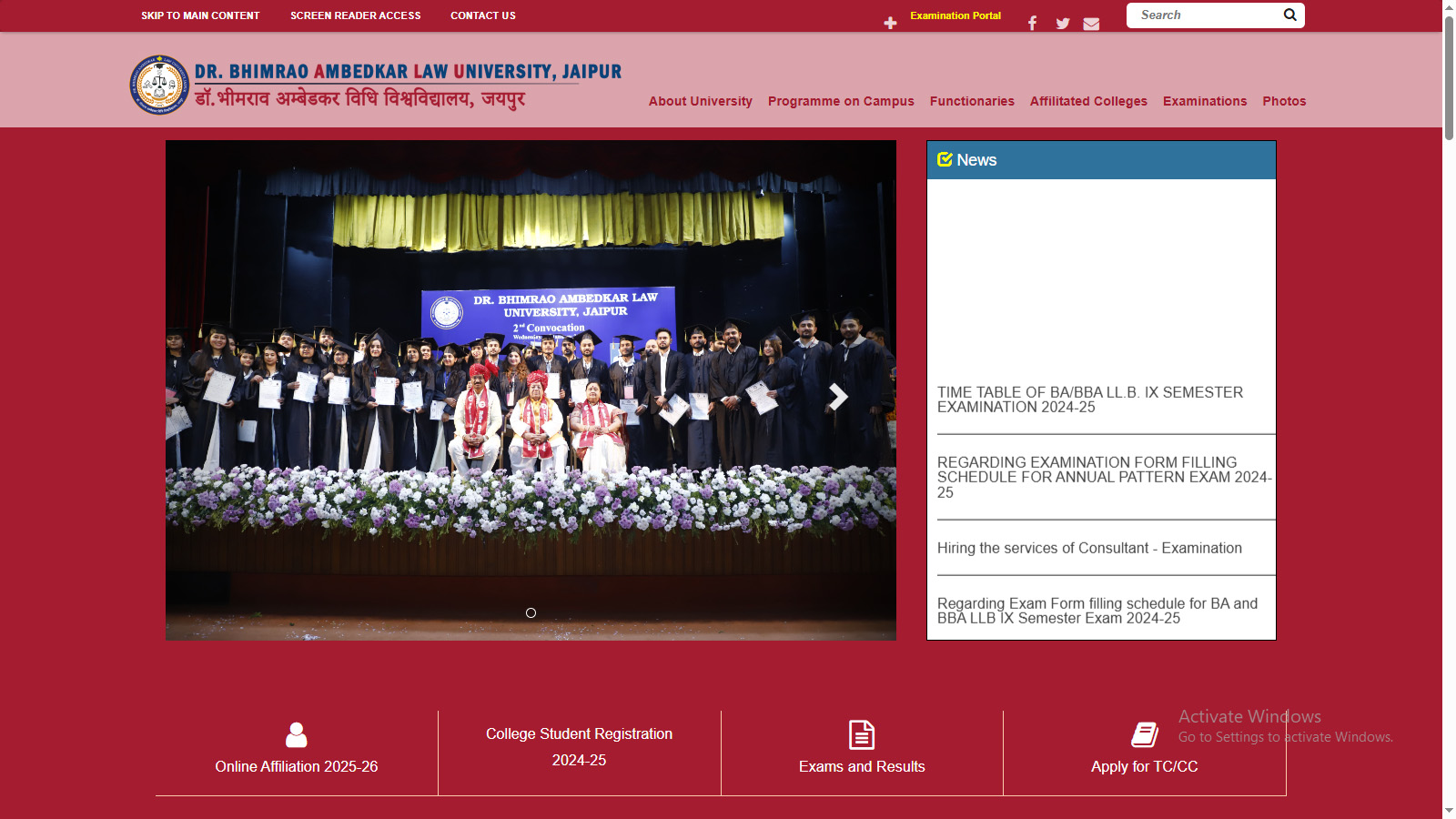Open About University menu

pyautogui.click(x=701, y=101)
